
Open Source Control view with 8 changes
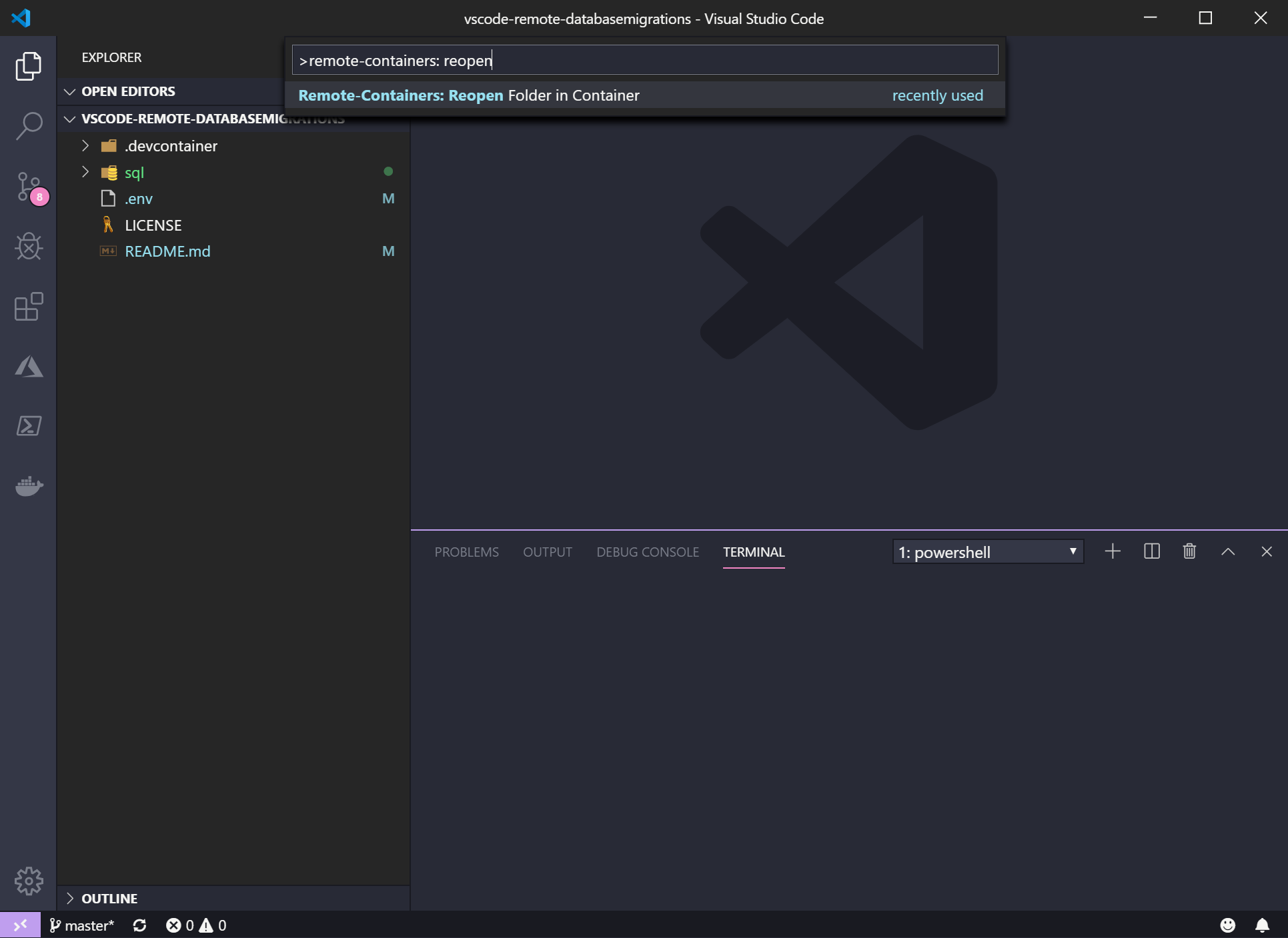coord(29,187)
